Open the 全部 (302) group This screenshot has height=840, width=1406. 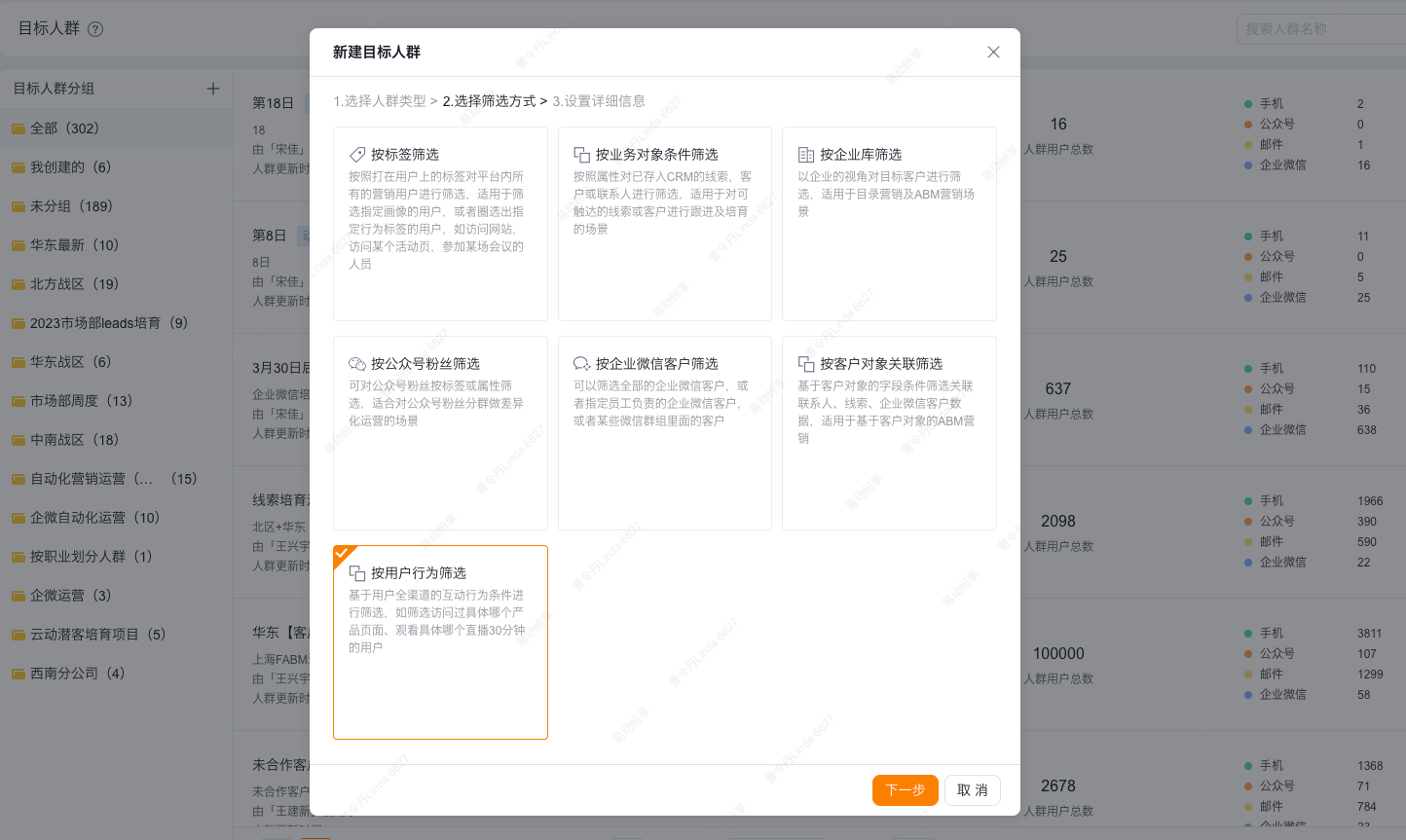click(116, 128)
